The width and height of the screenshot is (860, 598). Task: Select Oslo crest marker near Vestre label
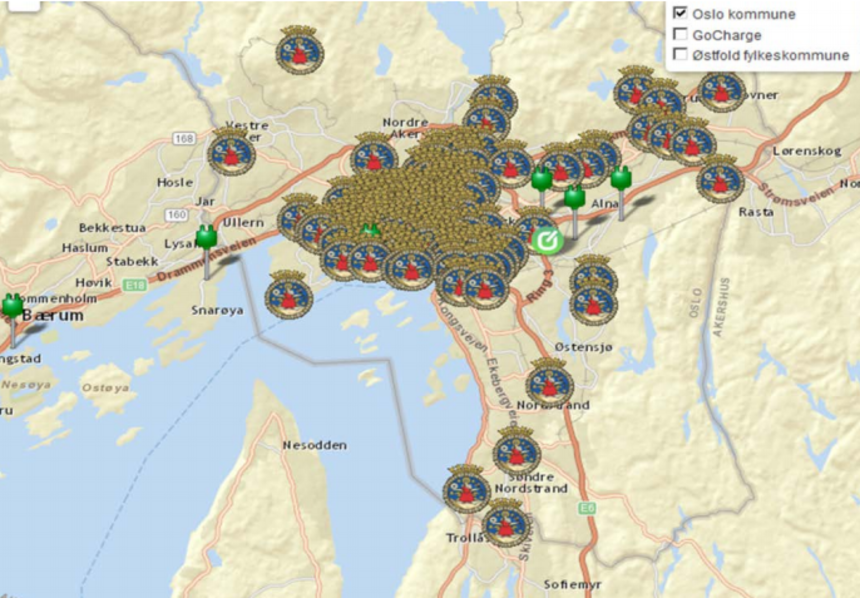point(232,152)
